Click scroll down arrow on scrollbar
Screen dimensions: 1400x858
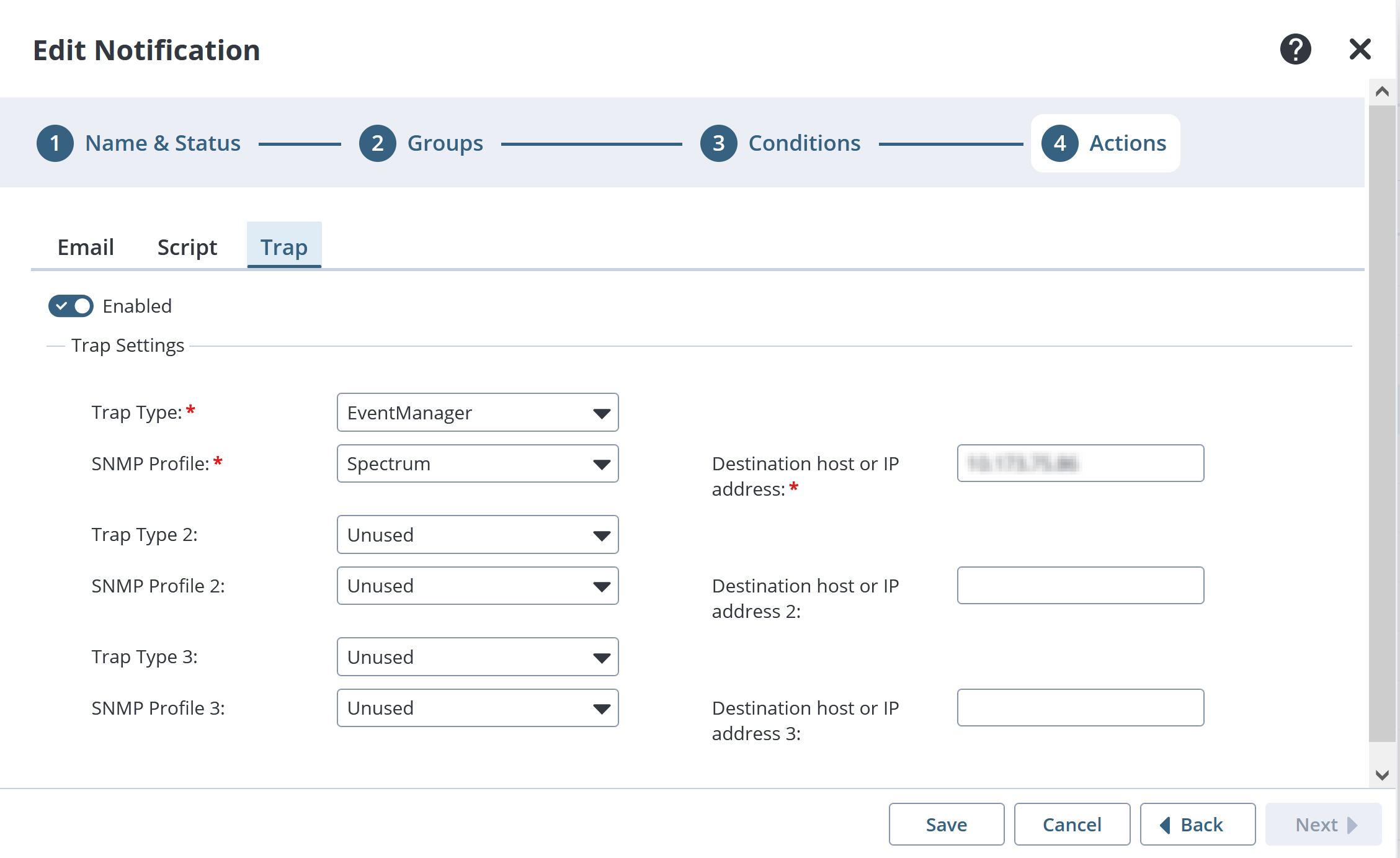1382,775
